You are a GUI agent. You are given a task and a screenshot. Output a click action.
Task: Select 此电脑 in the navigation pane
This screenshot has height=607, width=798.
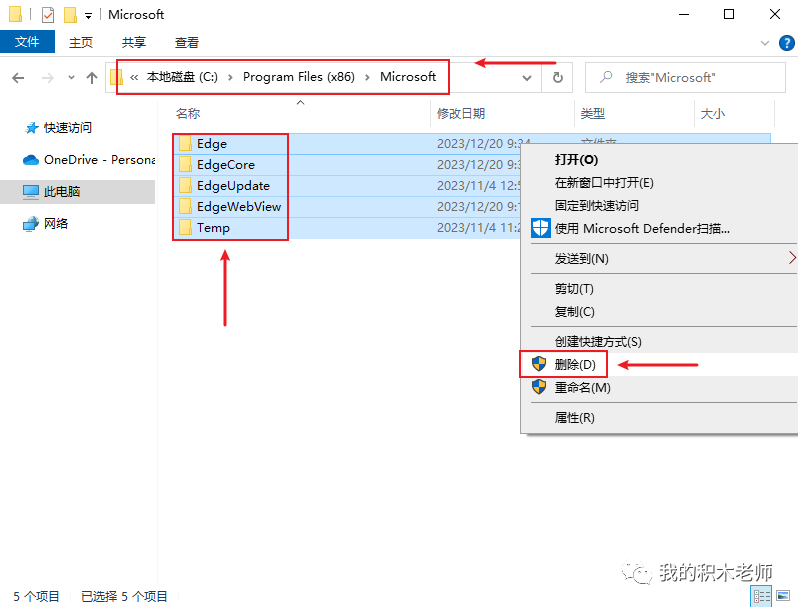pyautogui.click(x=62, y=191)
